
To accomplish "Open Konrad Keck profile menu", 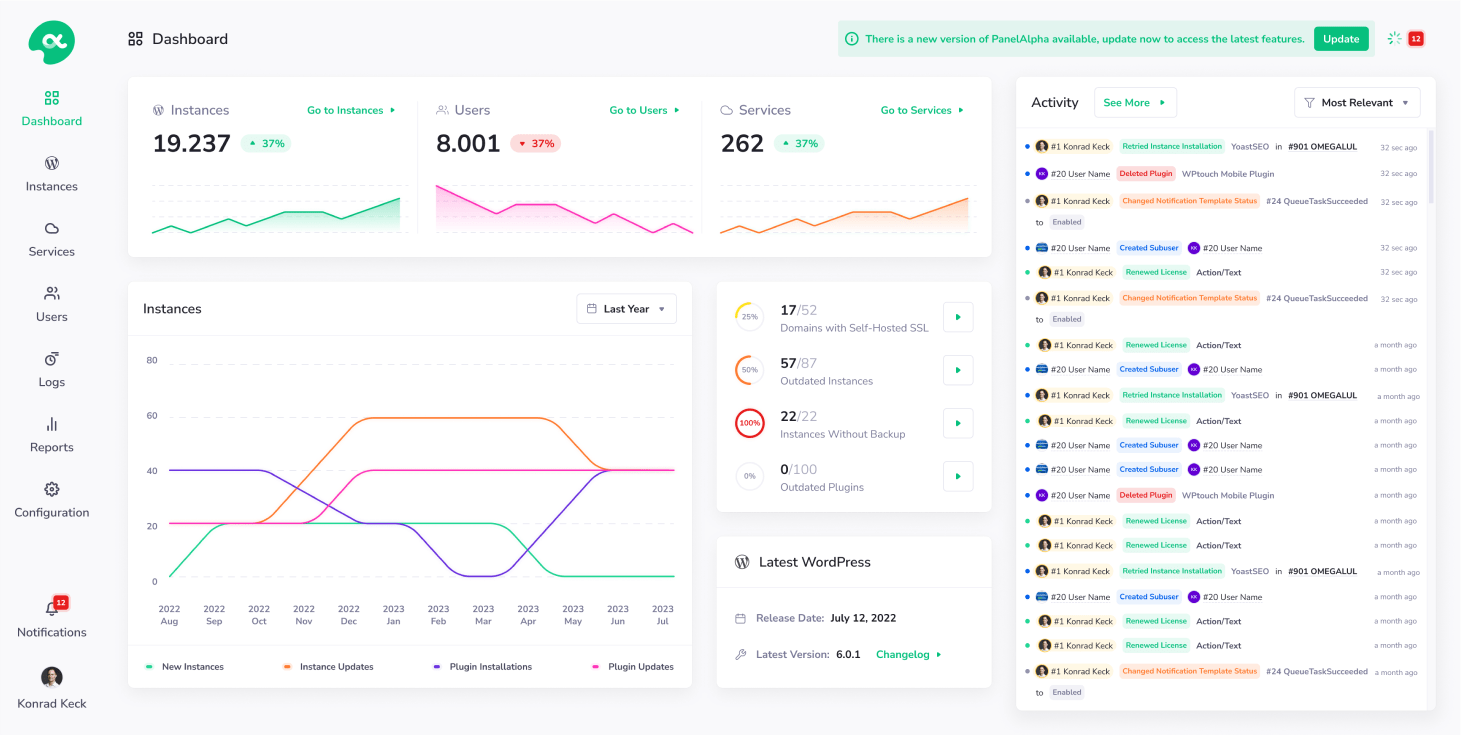I will tap(52, 688).
